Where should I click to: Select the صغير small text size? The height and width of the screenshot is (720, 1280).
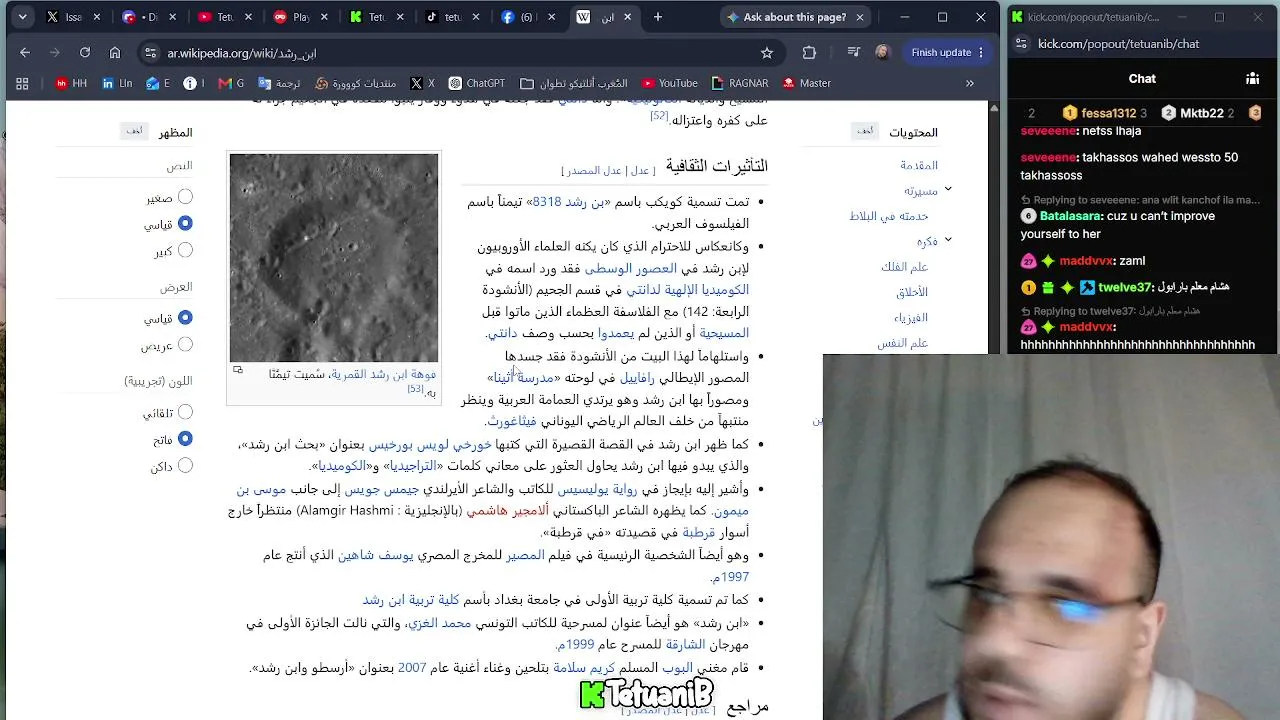pyautogui.click(x=185, y=198)
